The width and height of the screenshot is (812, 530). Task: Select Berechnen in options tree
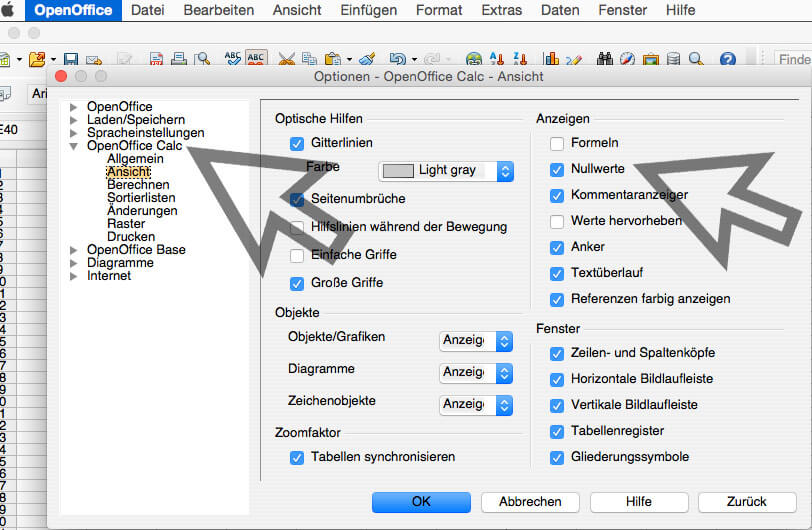tap(138, 185)
